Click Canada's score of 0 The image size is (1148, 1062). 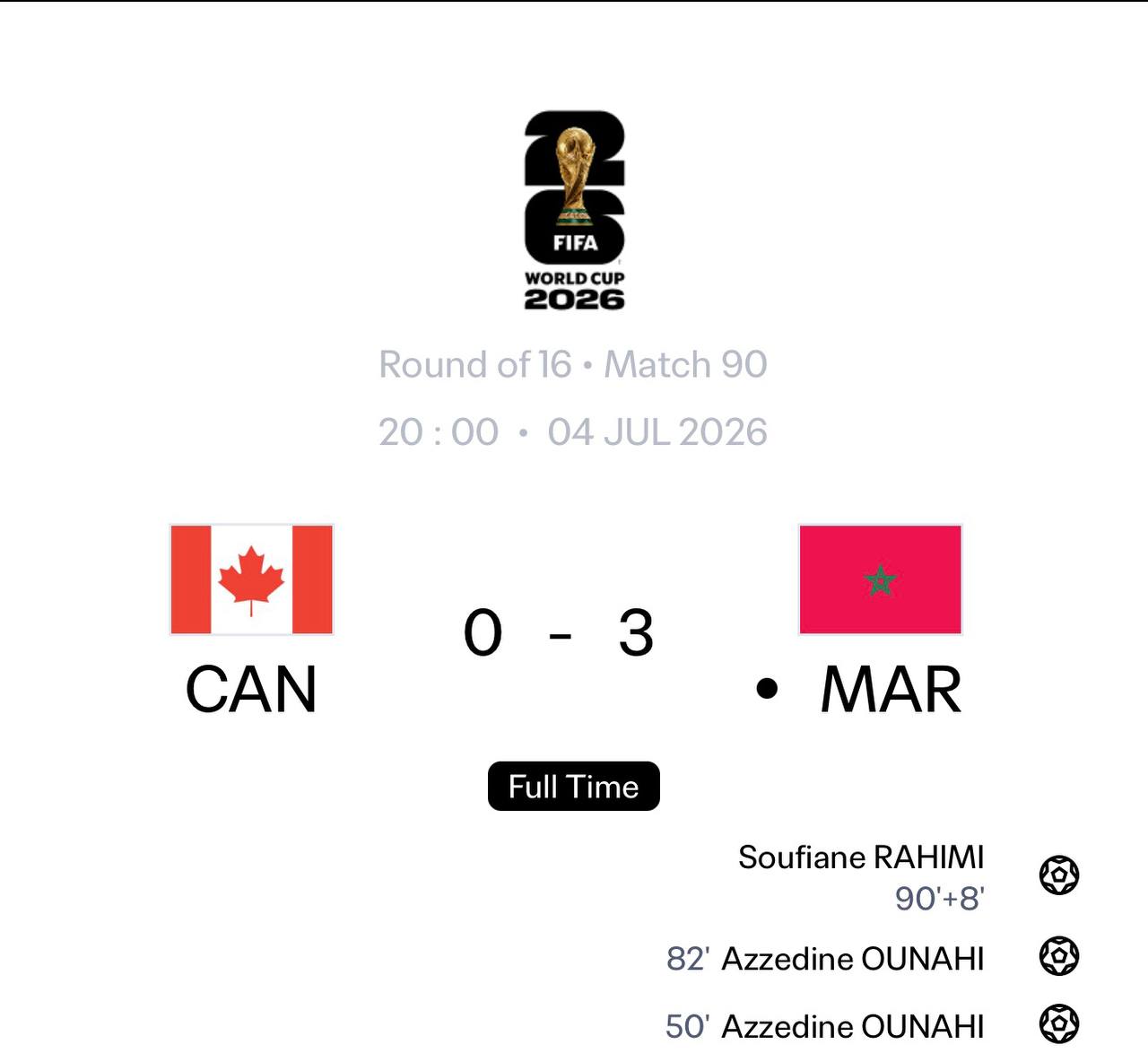point(483,632)
